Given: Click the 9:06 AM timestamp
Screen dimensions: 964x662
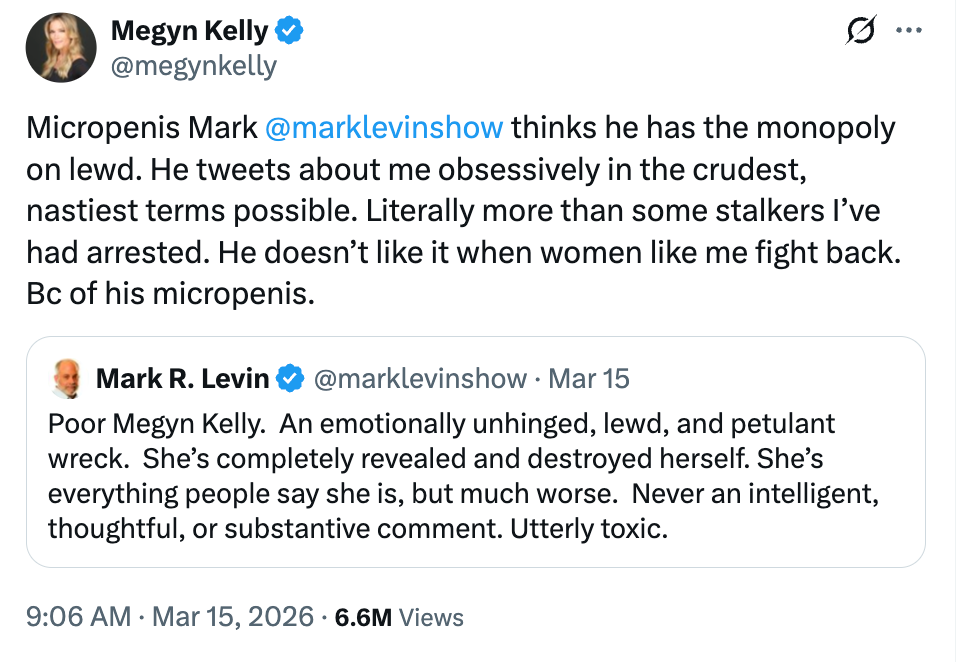Looking at the screenshot, I should [78, 617].
